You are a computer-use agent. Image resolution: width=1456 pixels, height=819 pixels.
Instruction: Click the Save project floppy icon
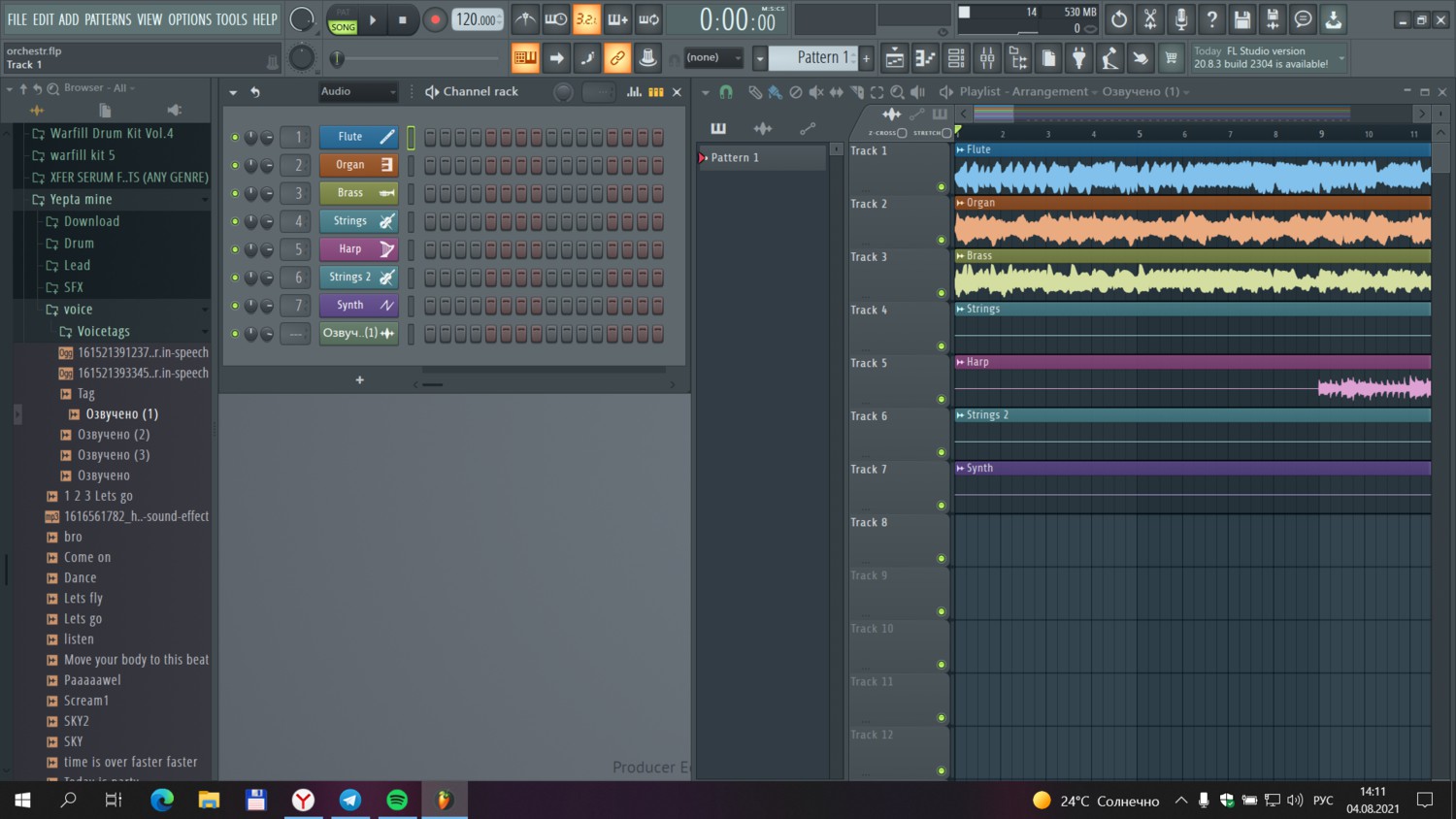click(x=1241, y=19)
